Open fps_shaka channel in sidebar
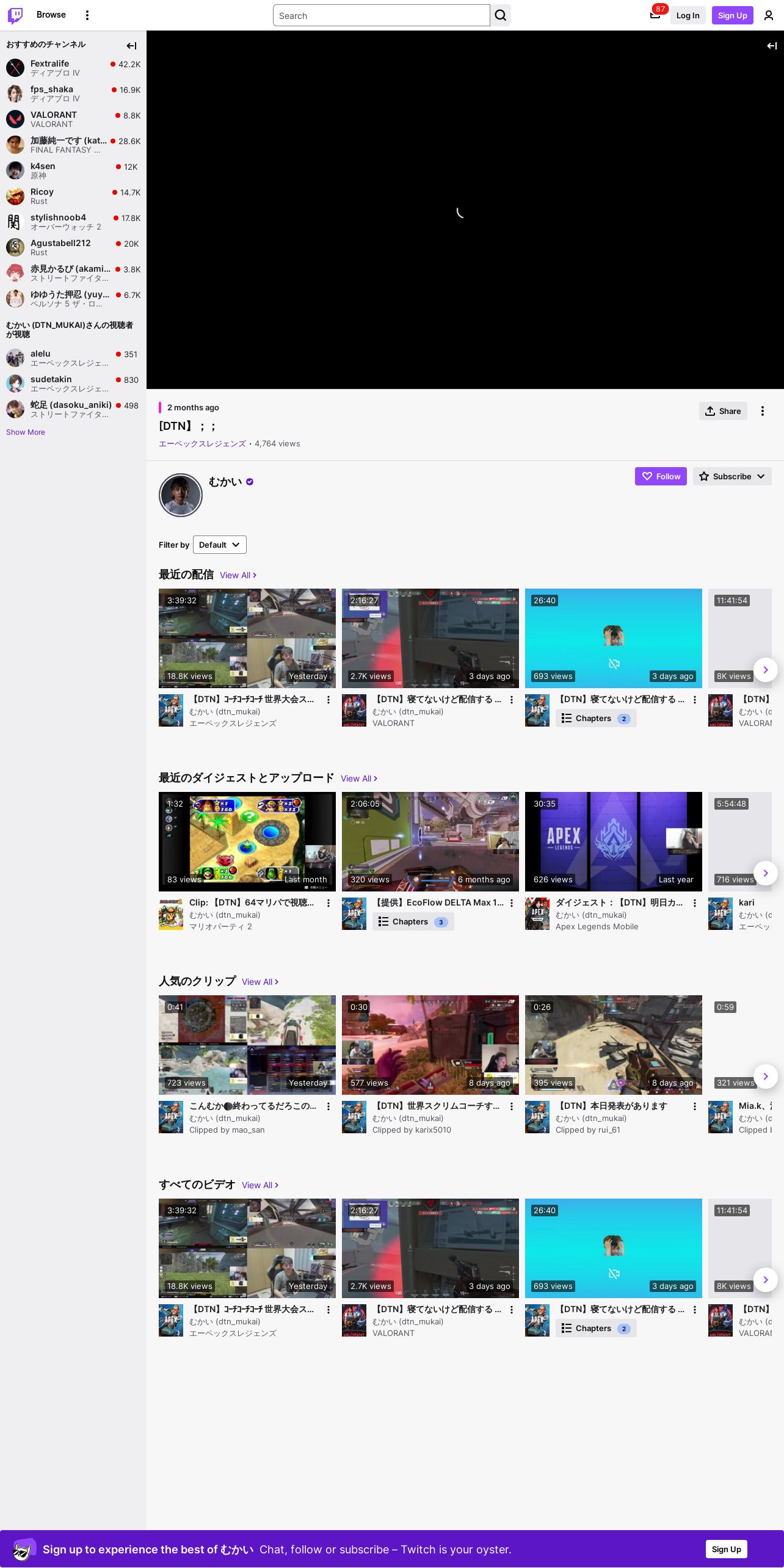The width and height of the screenshot is (784, 1568). tap(73, 93)
